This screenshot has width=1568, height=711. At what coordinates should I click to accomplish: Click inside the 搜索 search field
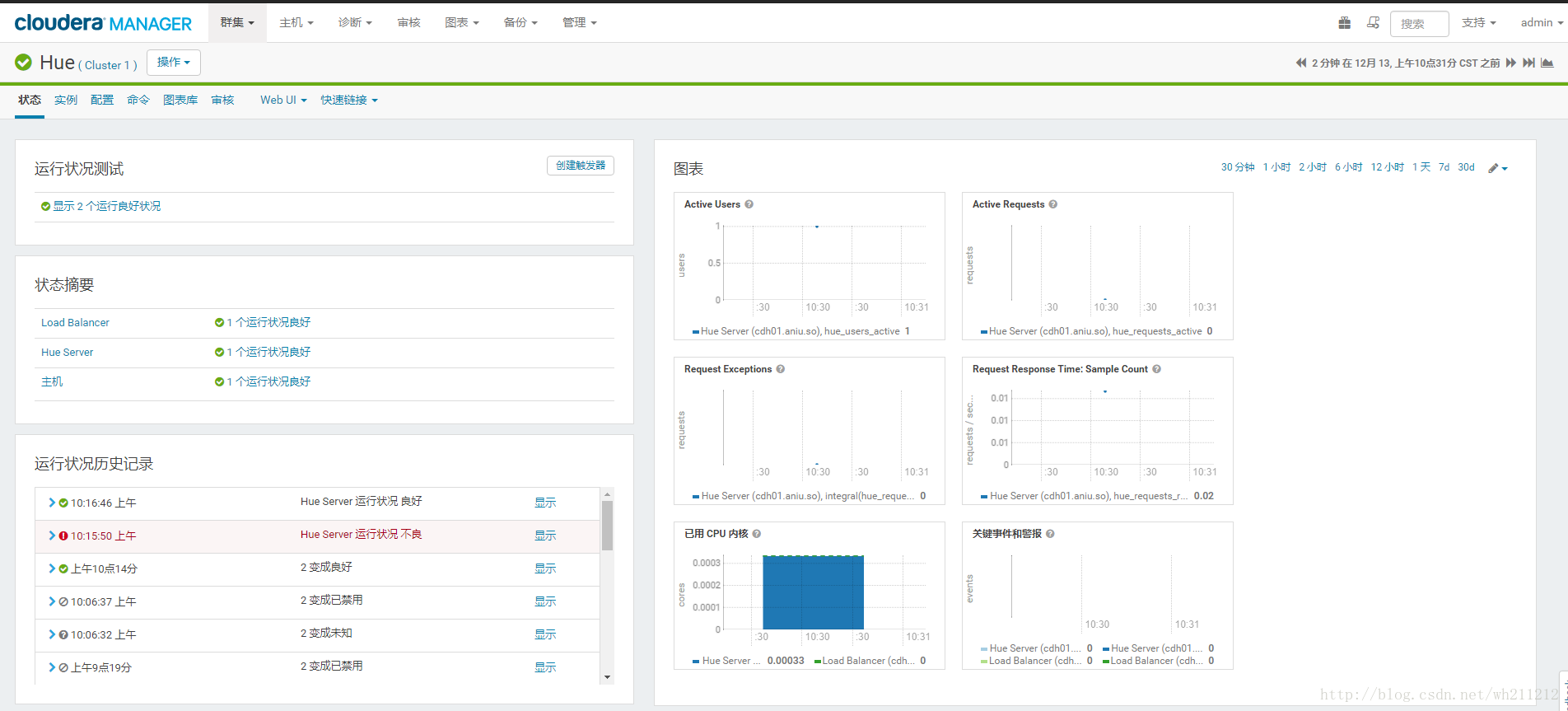(x=1420, y=24)
